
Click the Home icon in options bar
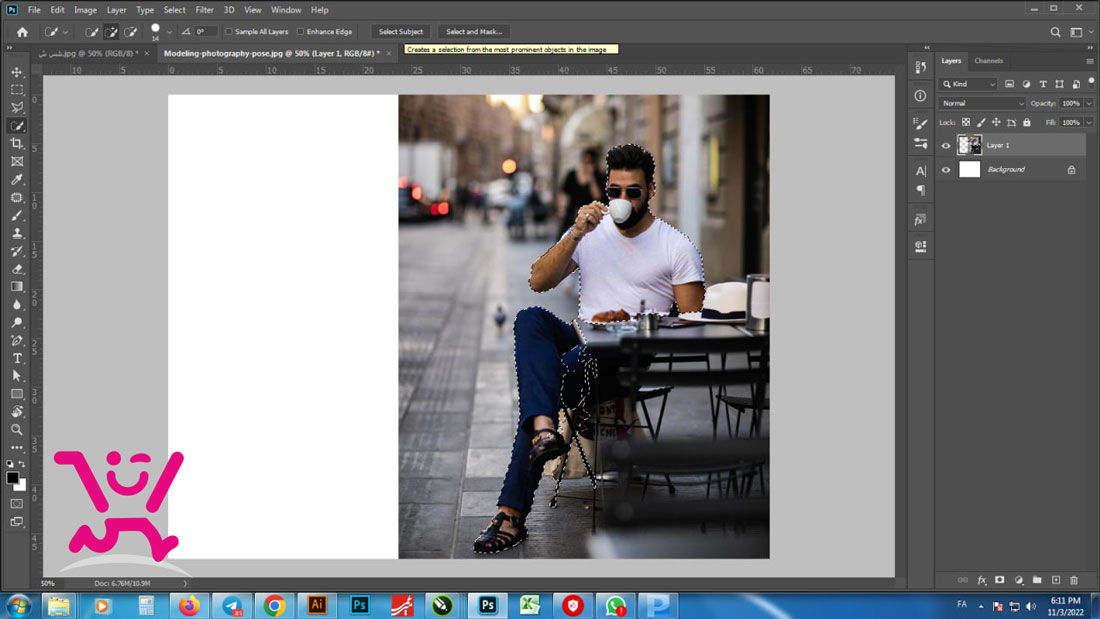[22, 32]
